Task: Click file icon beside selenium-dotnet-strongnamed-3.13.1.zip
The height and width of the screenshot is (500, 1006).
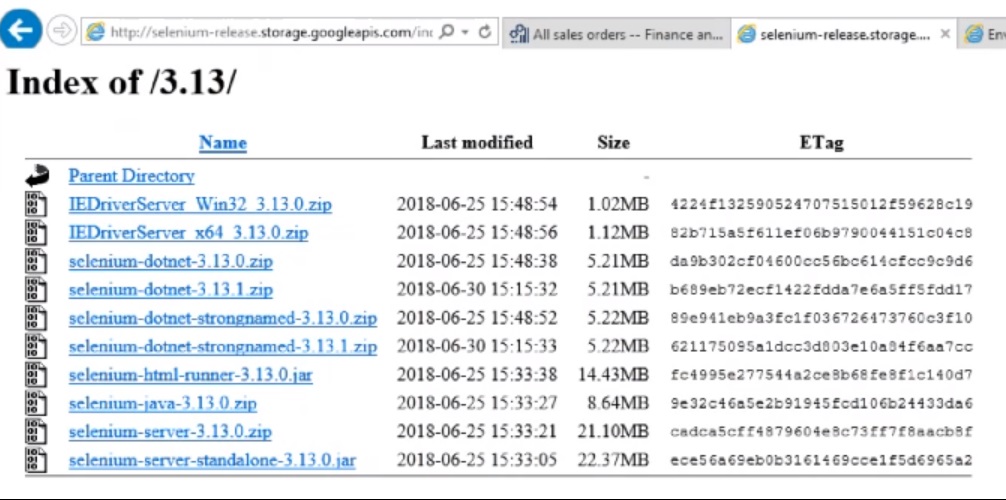Action: point(36,346)
